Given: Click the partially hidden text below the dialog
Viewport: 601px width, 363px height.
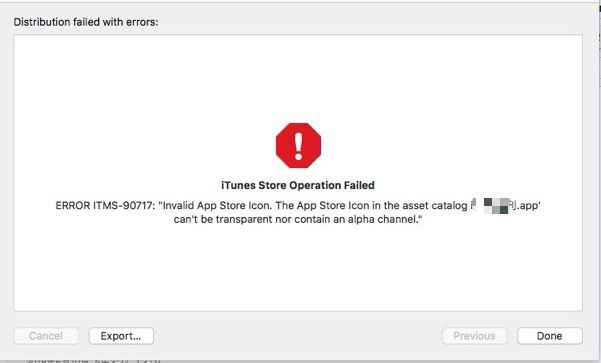Looking at the screenshot, I should [94, 360].
